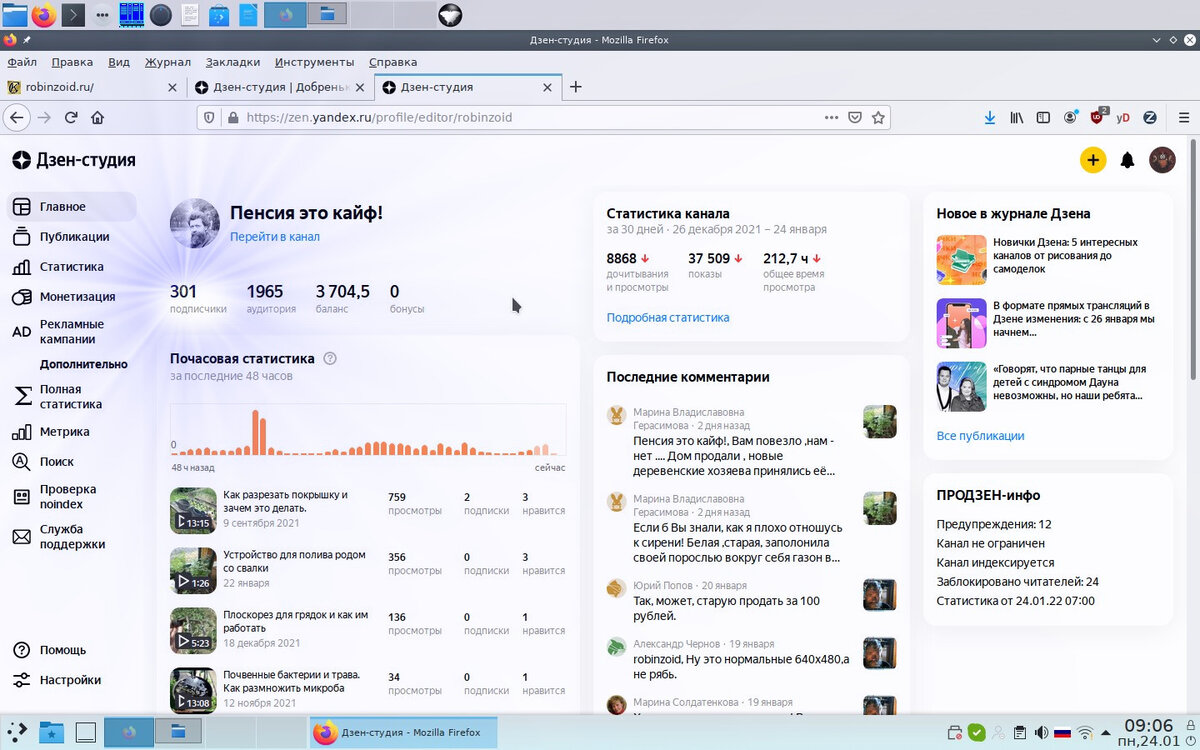Viewport: 1200px width, 750px height.
Task: Open the Журнал menu
Action: pyautogui.click(x=168, y=62)
